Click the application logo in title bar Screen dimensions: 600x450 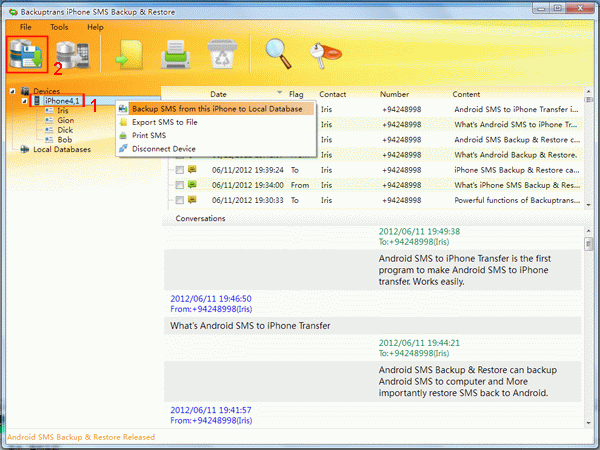pyautogui.click(x=13, y=12)
